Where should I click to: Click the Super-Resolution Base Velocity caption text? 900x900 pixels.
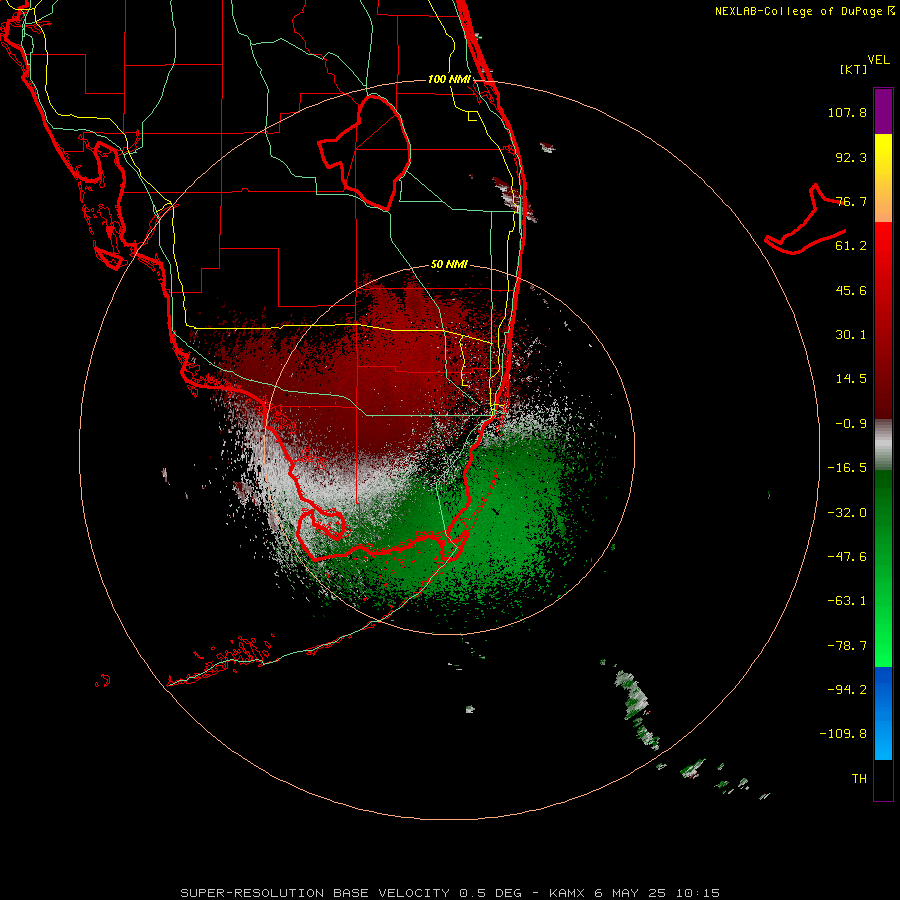(x=450, y=893)
